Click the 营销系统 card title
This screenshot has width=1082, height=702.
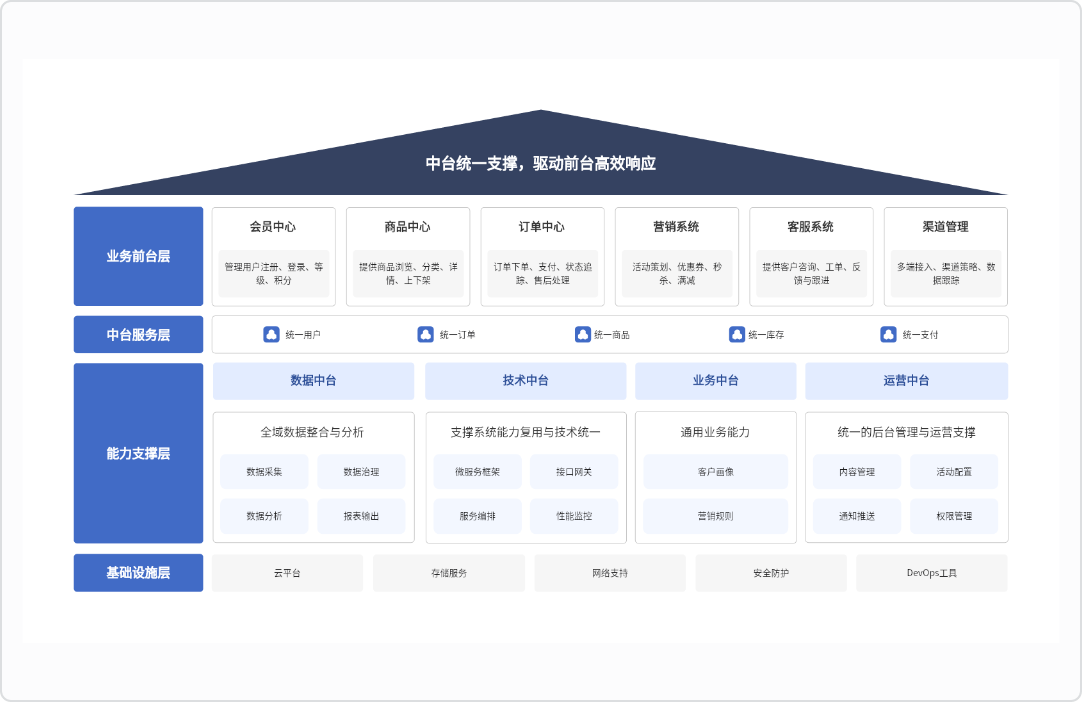pos(677,227)
